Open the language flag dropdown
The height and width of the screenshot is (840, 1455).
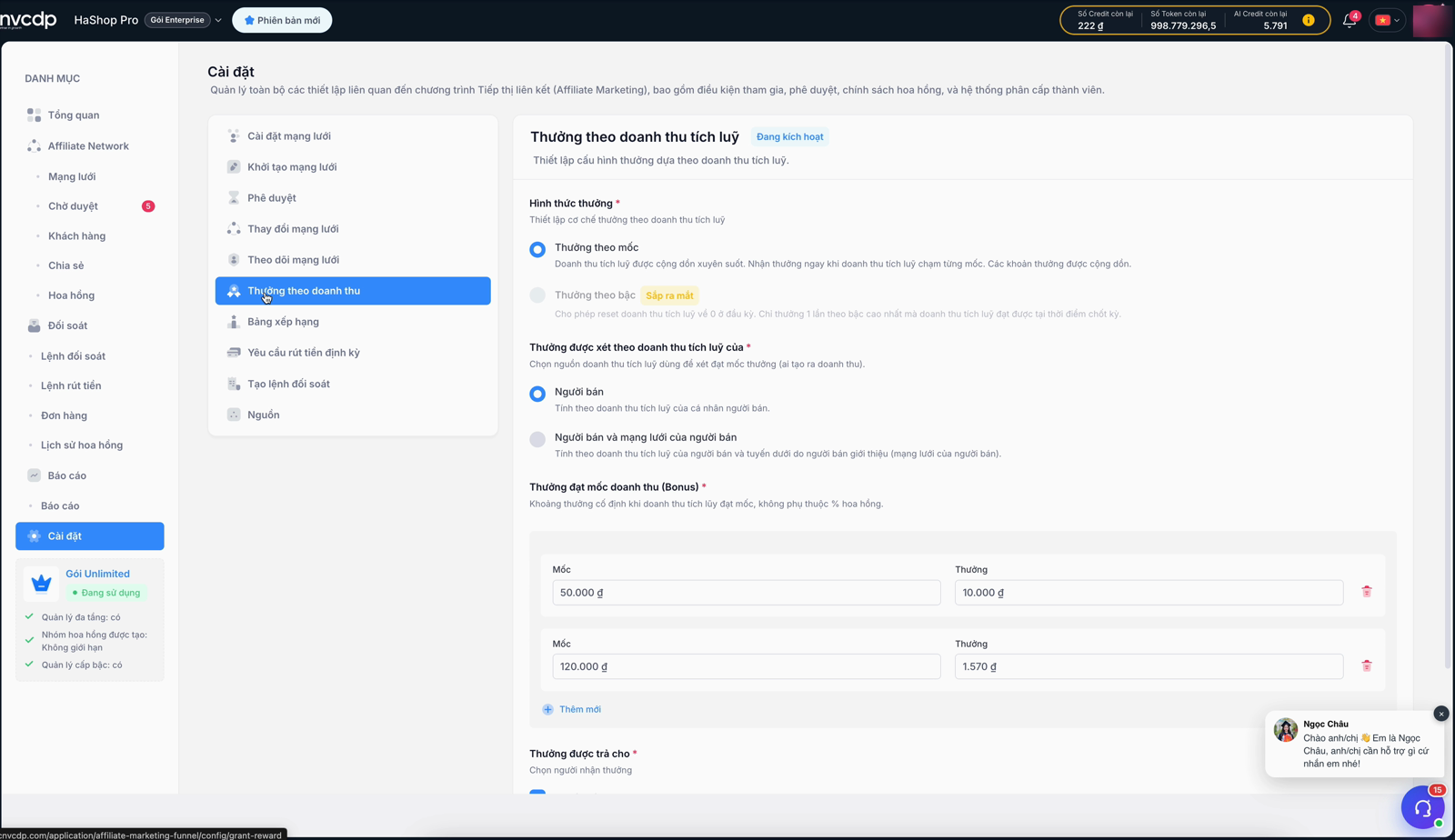(1387, 20)
